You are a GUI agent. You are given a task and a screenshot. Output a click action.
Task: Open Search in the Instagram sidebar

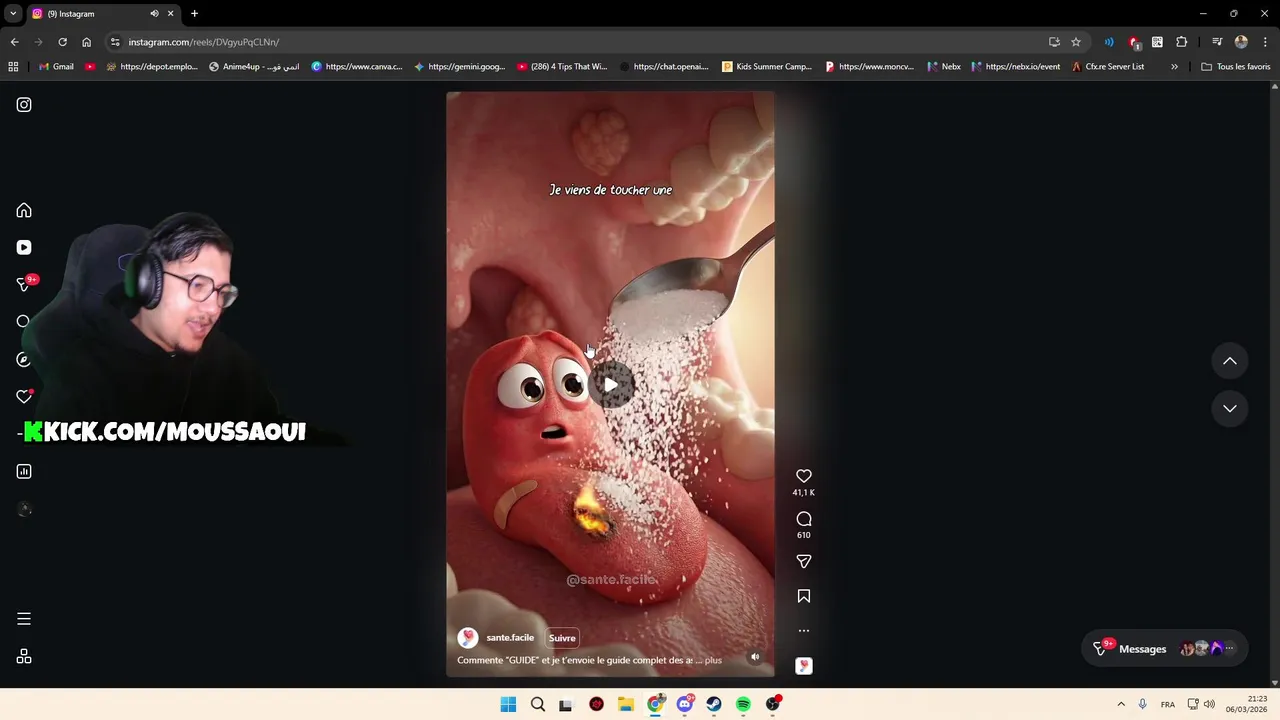click(x=24, y=321)
